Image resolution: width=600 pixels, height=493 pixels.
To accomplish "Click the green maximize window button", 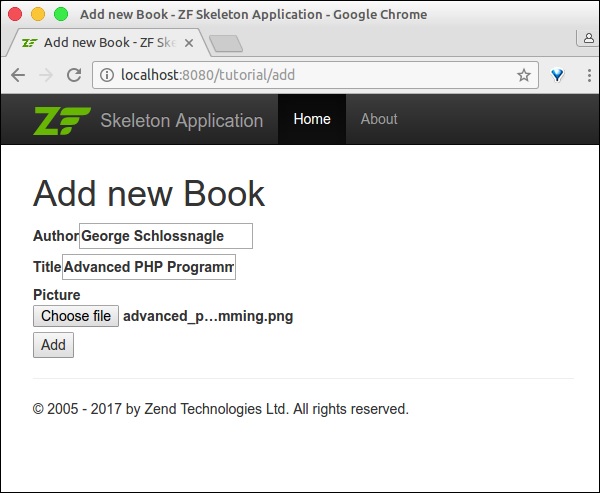I will (x=61, y=14).
